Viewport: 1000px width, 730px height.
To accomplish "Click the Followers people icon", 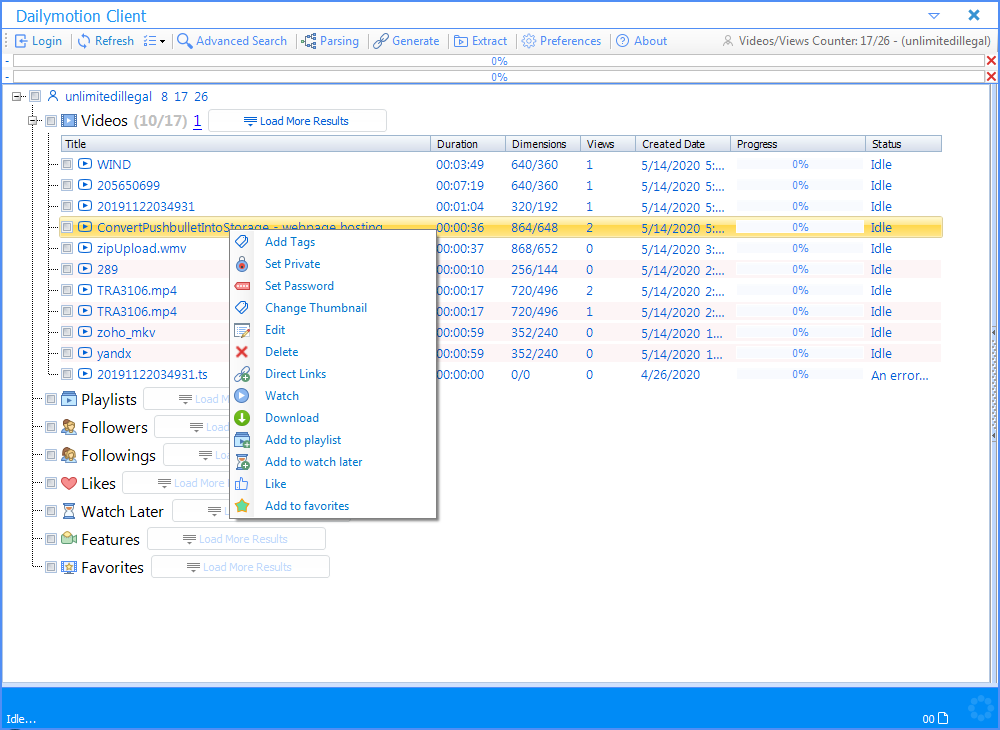I will pos(69,427).
